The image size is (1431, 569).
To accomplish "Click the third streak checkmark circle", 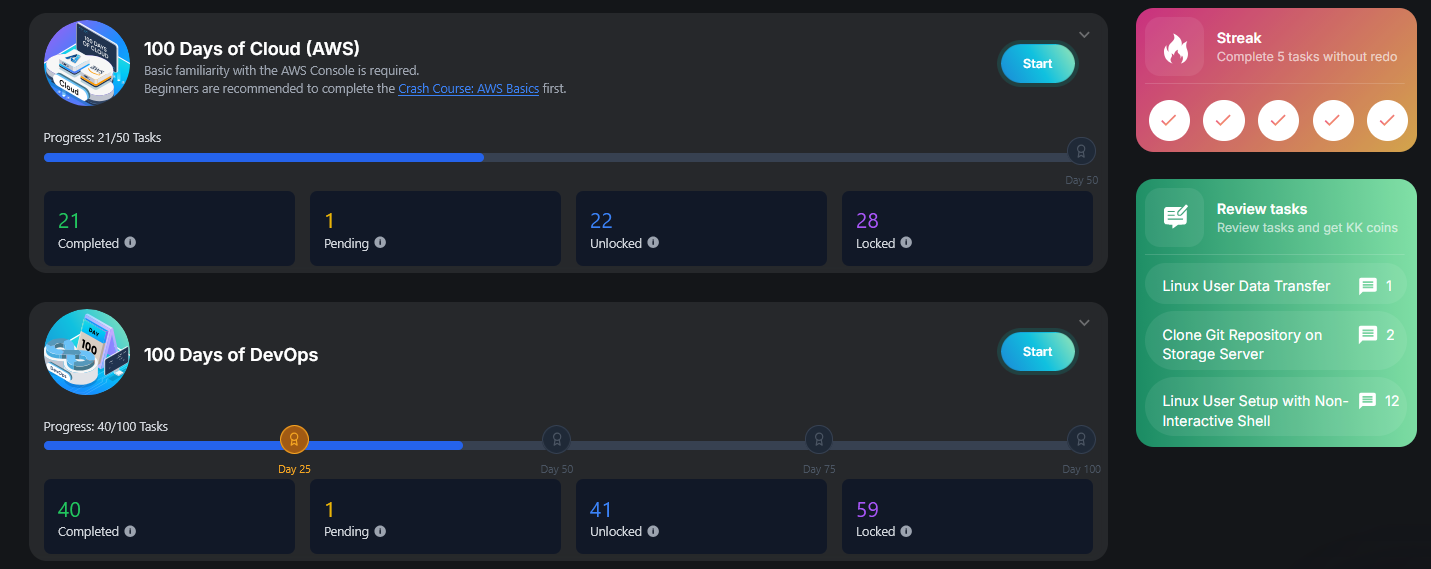I will [x=1278, y=121].
